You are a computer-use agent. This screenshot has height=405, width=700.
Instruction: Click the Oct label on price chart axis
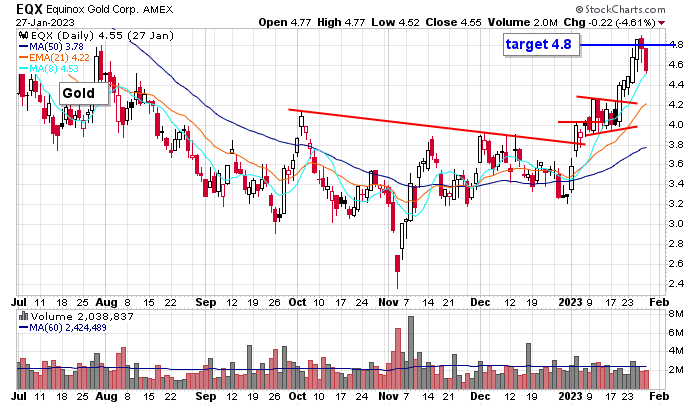[297, 302]
